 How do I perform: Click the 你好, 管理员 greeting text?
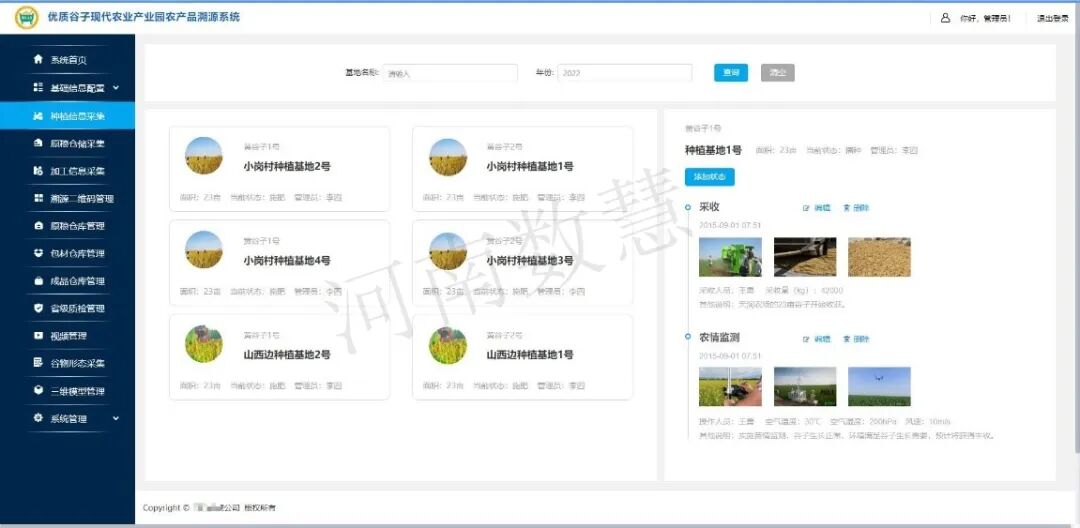985,19
